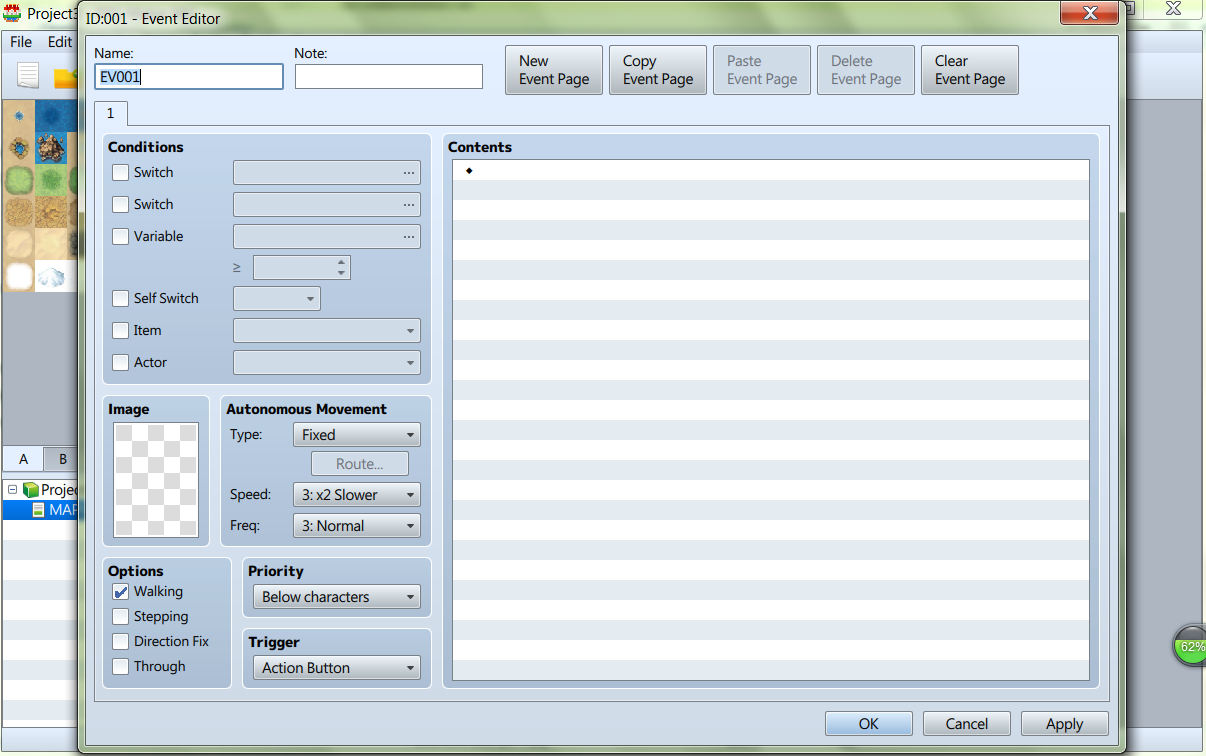Uncheck the Walking option
Image resolution: width=1206 pixels, height=756 pixels.
(121, 592)
